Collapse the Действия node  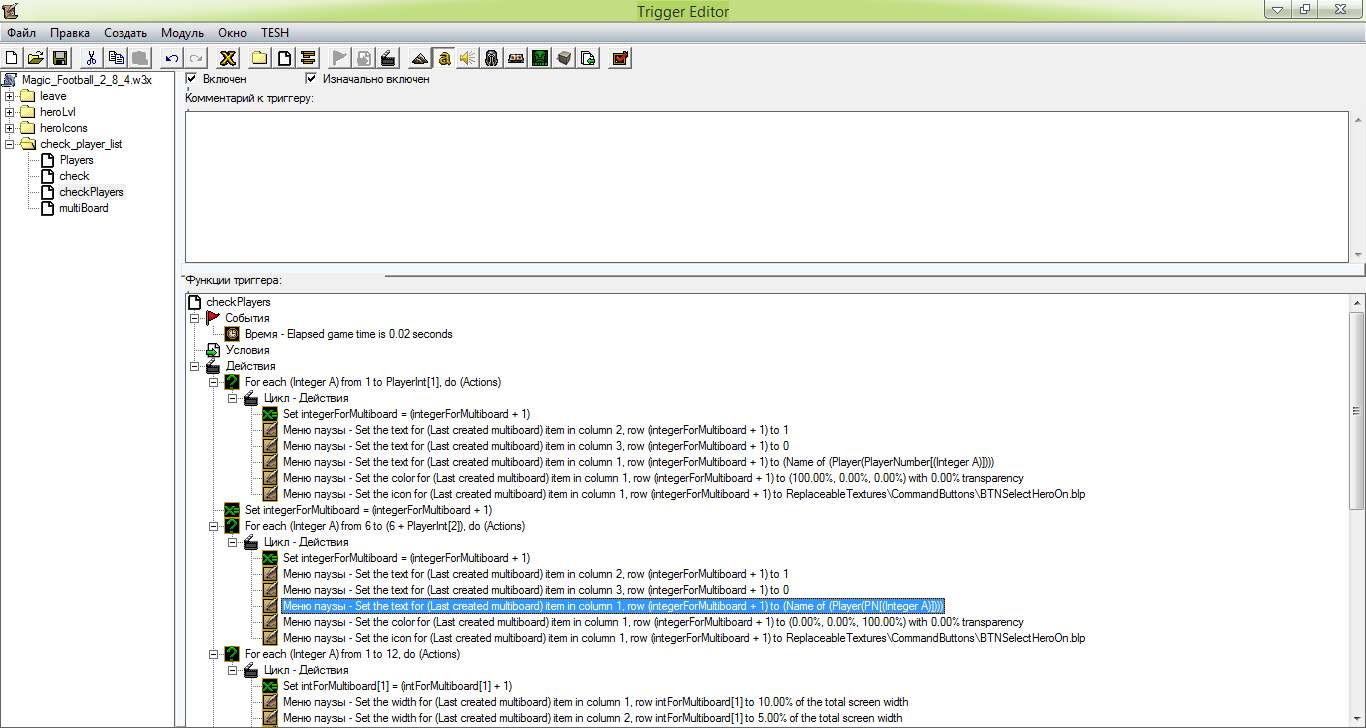tap(195, 366)
